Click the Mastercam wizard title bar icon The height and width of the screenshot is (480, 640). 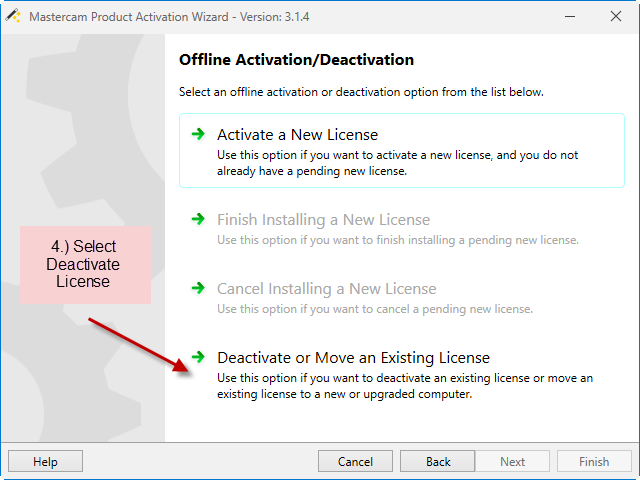tap(13, 16)
